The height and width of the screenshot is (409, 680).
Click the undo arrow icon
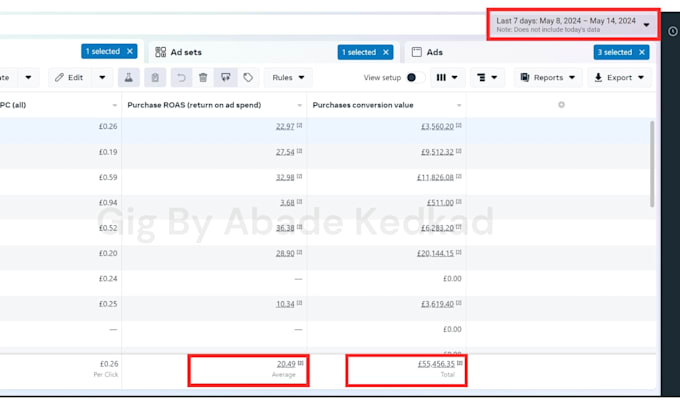[x=181, y=78]
